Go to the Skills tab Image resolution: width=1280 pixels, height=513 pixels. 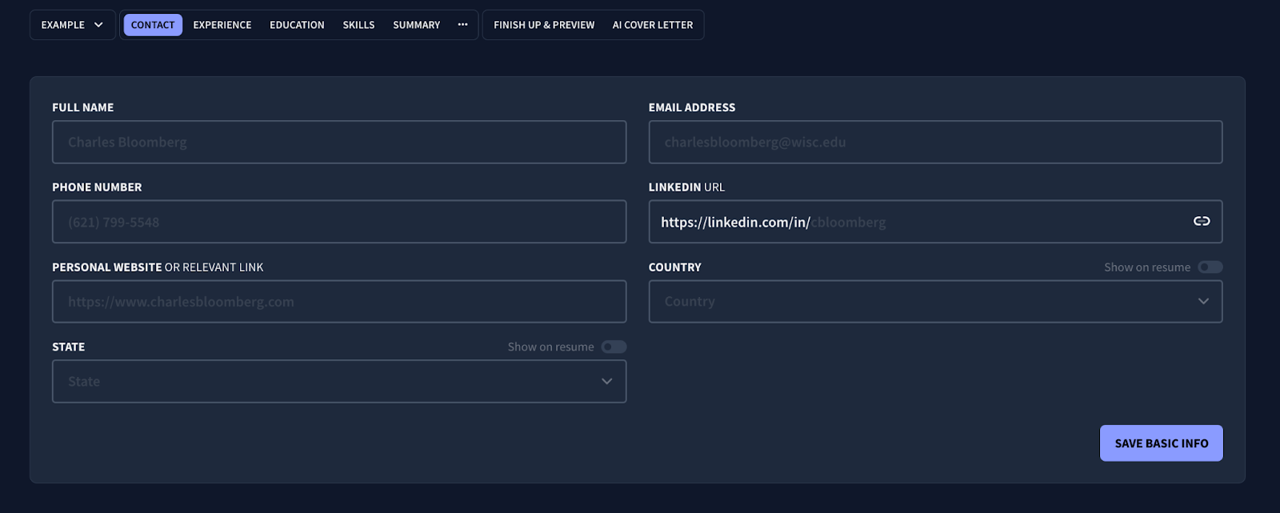358,25
